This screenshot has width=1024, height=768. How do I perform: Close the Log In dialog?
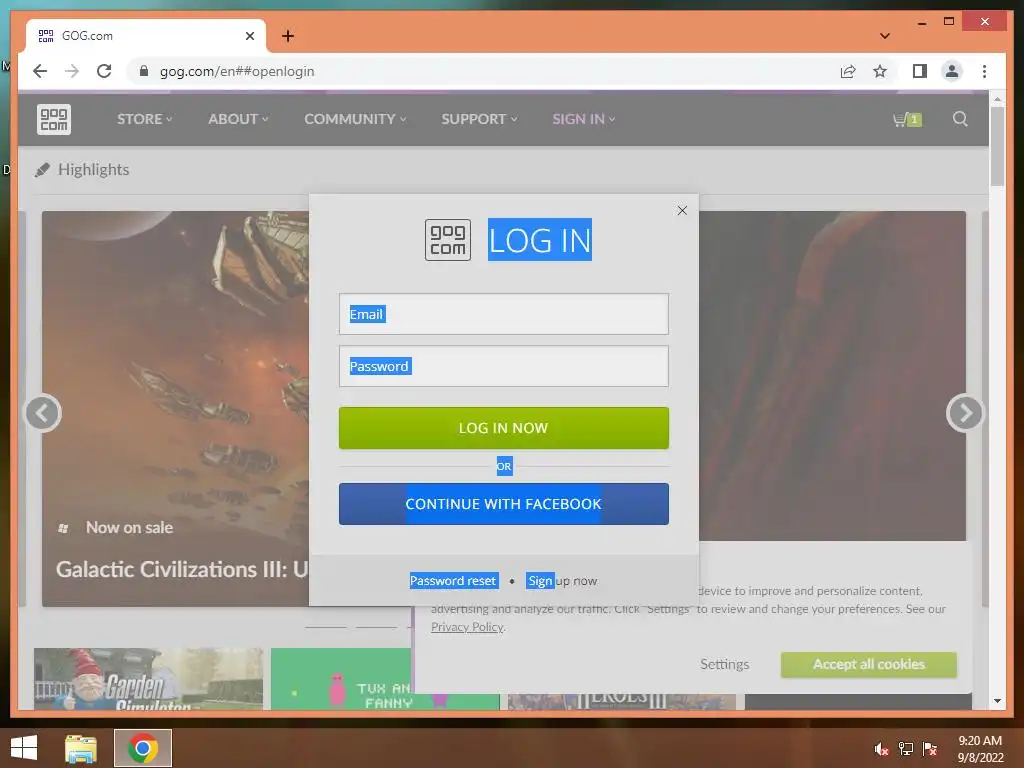(682, 210)
